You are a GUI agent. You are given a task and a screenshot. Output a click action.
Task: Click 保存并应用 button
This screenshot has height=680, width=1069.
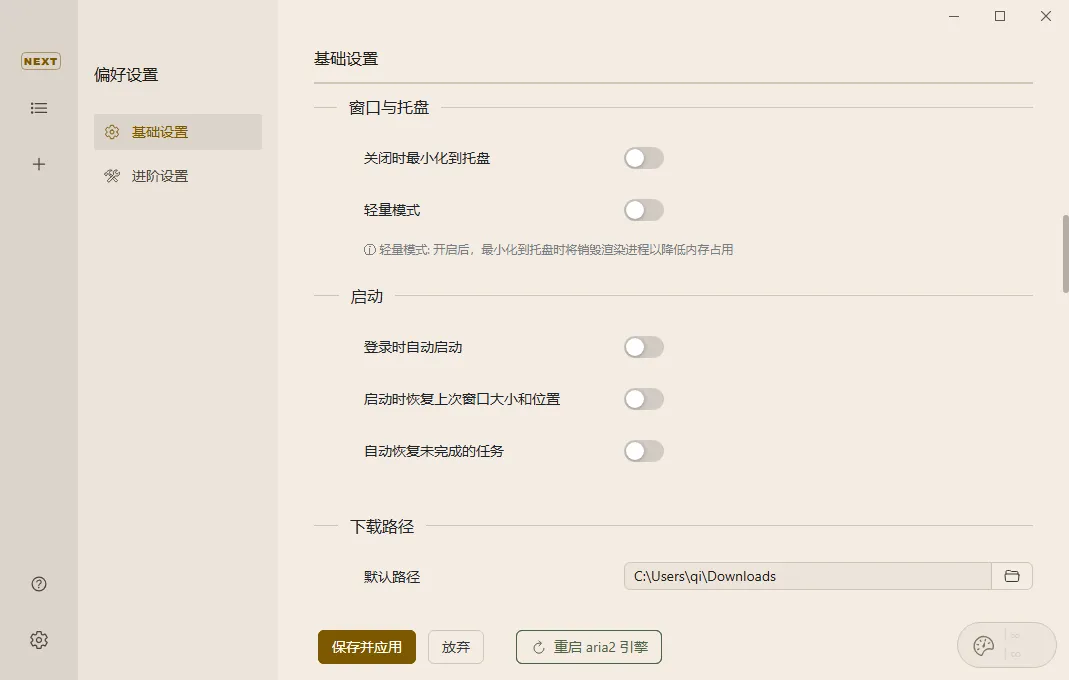[x=367, y=647]
